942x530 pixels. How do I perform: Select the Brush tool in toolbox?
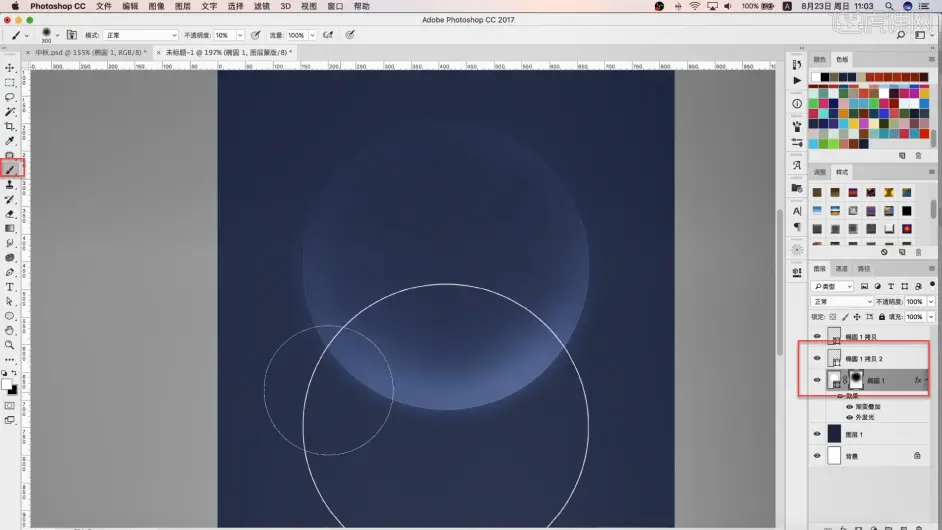10,170
